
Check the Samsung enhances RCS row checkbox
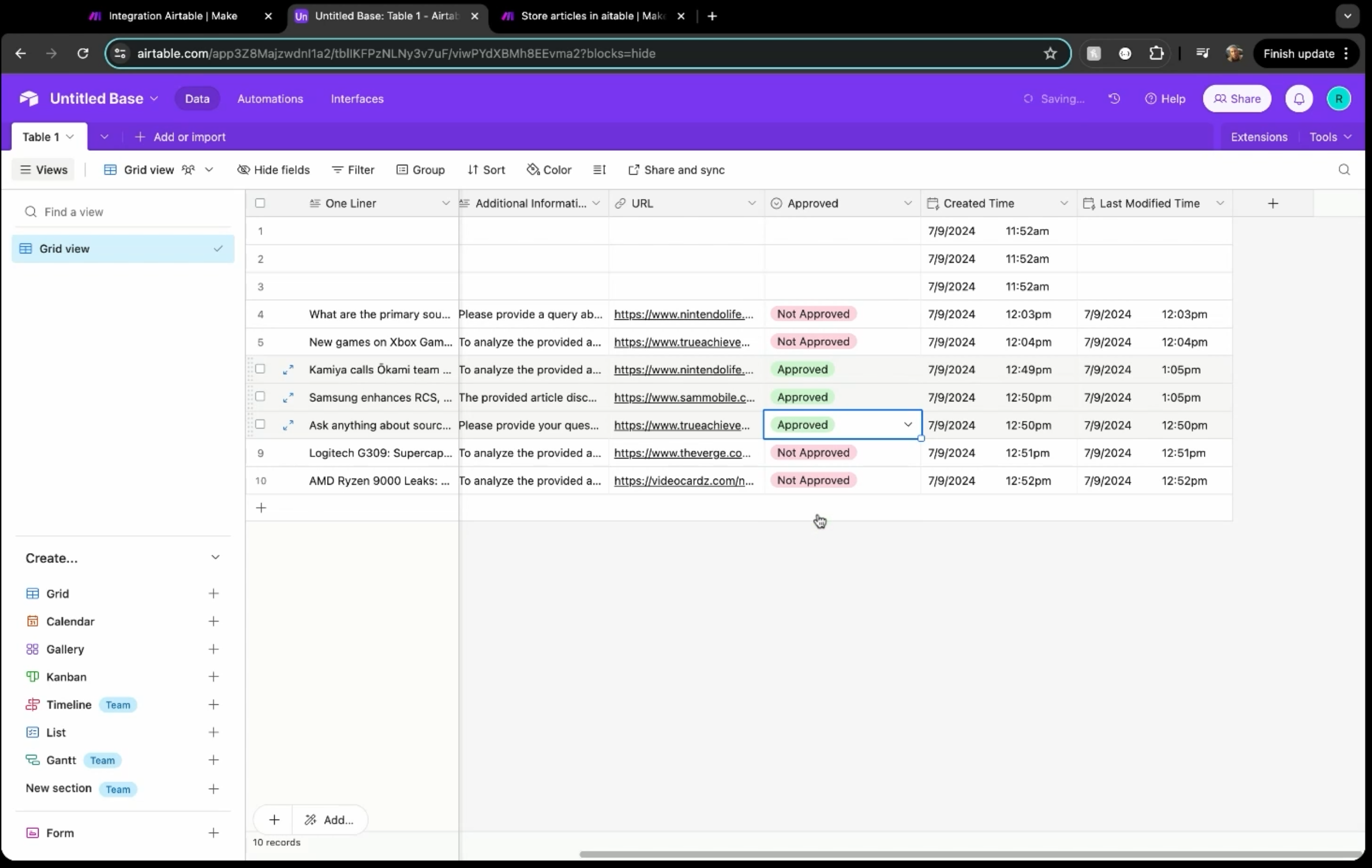(x=261, y=396)
